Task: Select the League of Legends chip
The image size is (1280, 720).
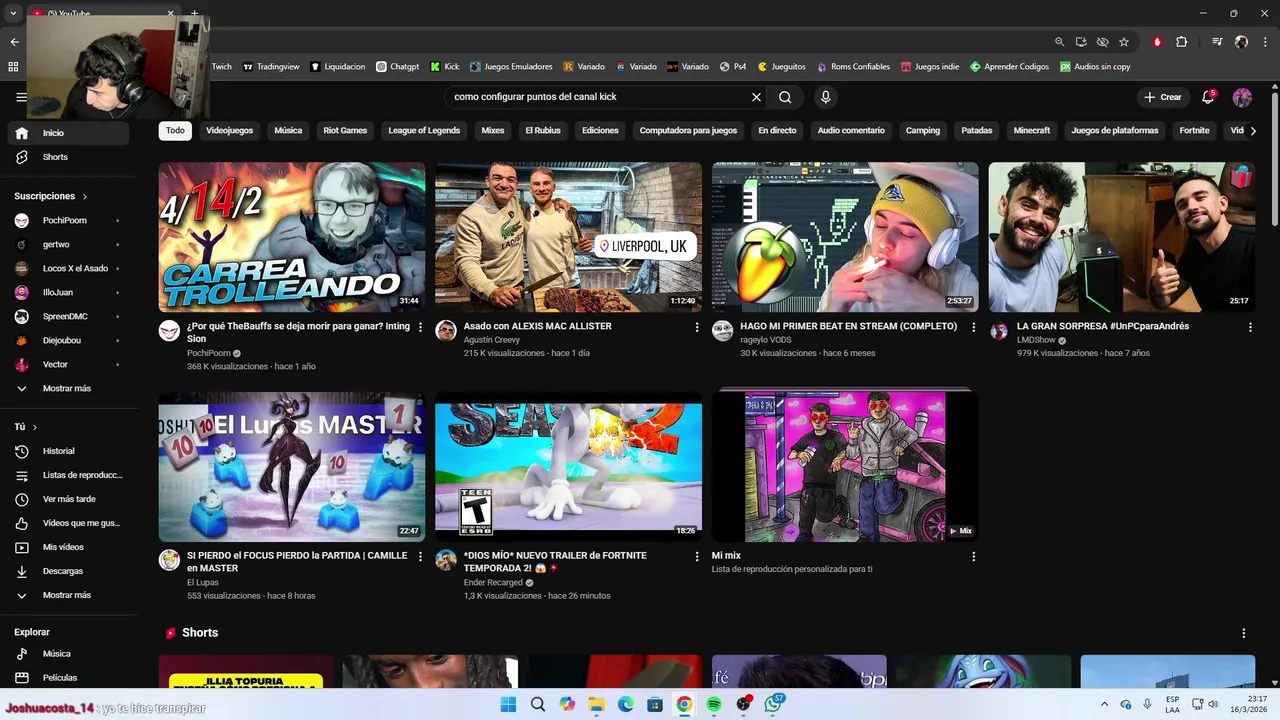Action: coord(424,130)
